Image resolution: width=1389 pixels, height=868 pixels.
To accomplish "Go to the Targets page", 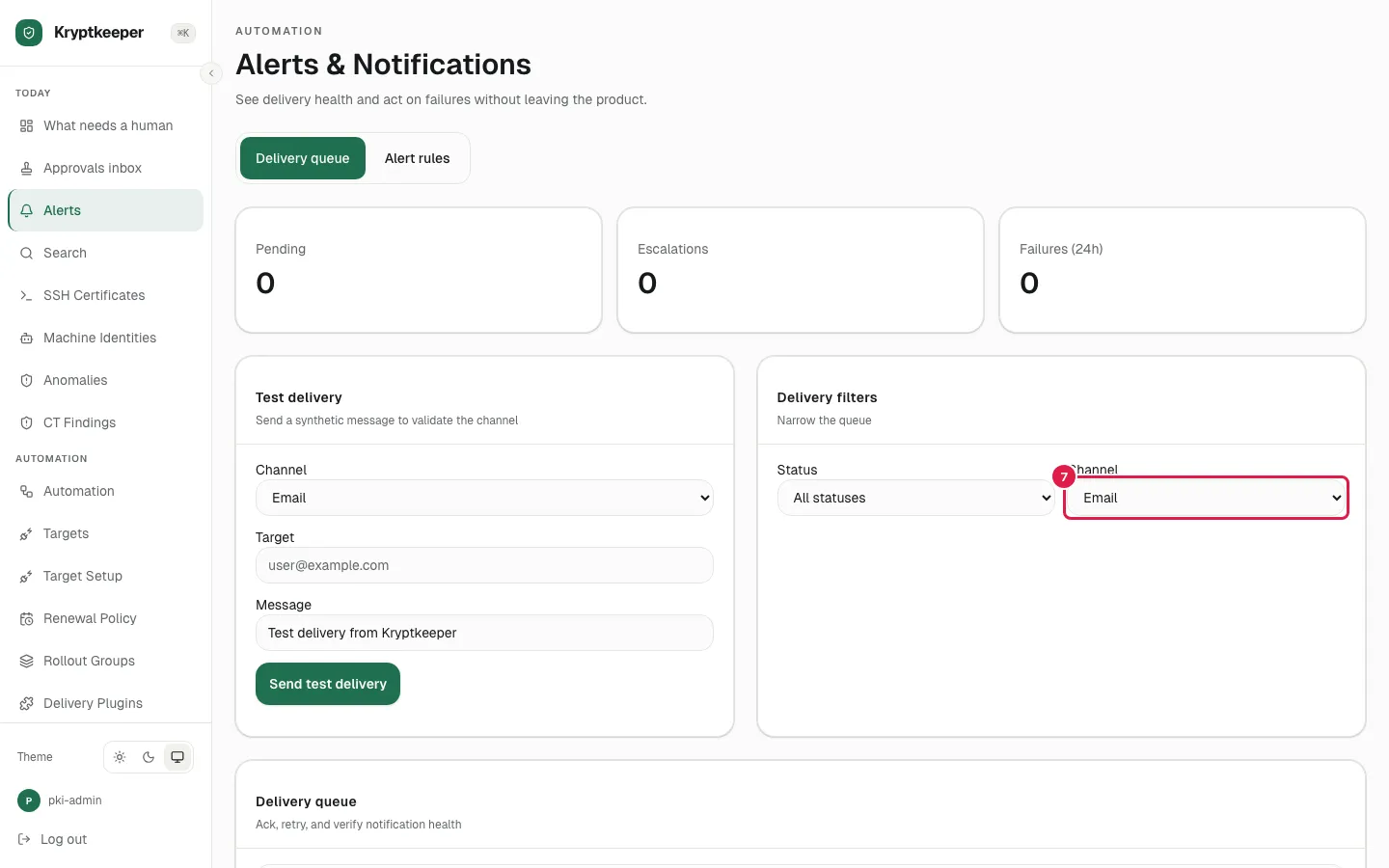I will pyautogui.click(x=106, y=533).
